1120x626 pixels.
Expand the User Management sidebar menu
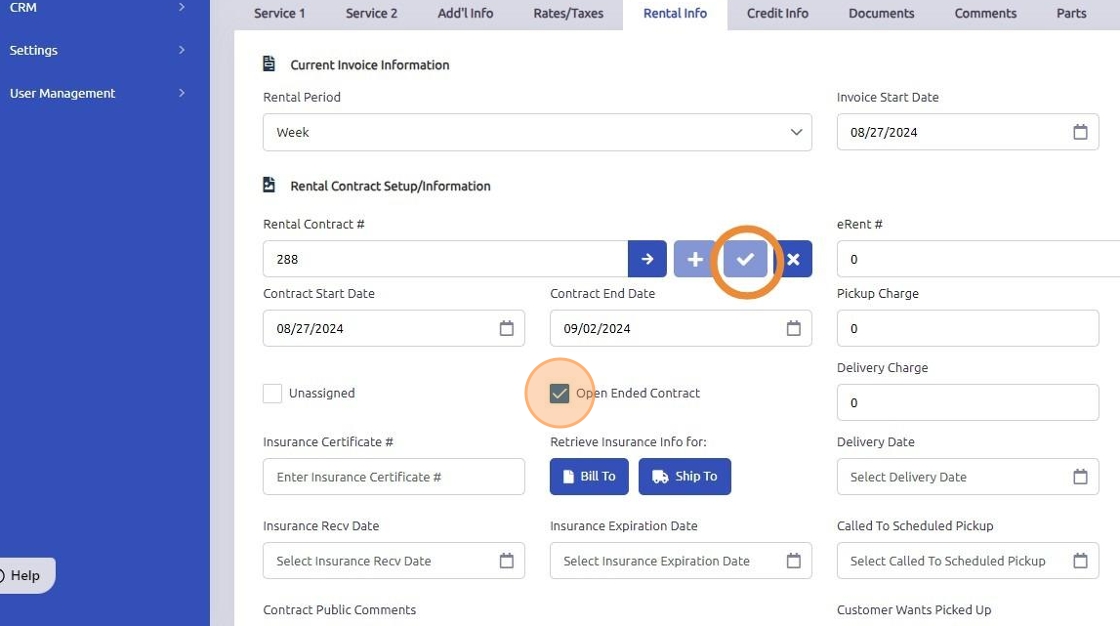97,93
